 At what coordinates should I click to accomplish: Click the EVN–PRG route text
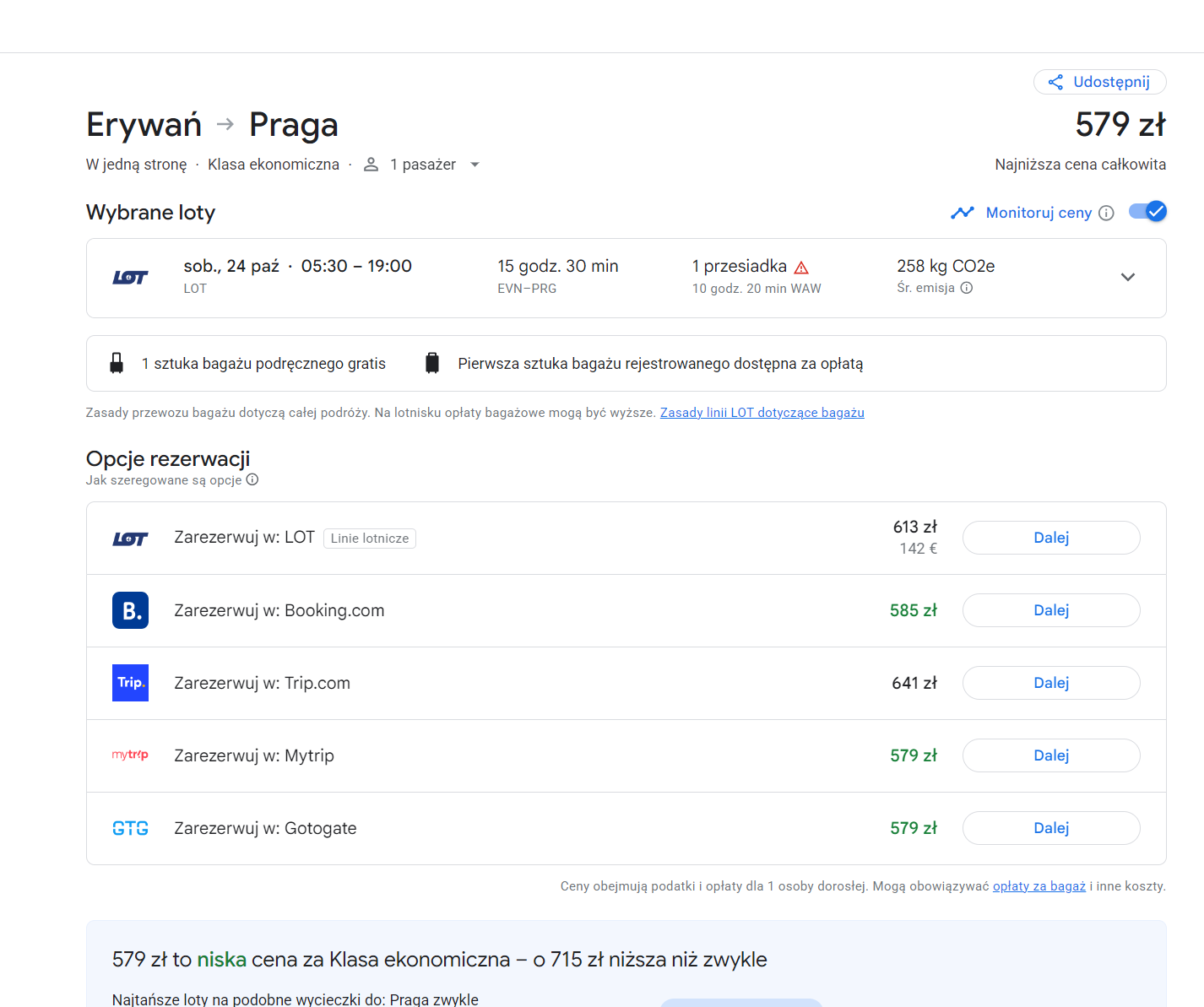tap(527, 289)
